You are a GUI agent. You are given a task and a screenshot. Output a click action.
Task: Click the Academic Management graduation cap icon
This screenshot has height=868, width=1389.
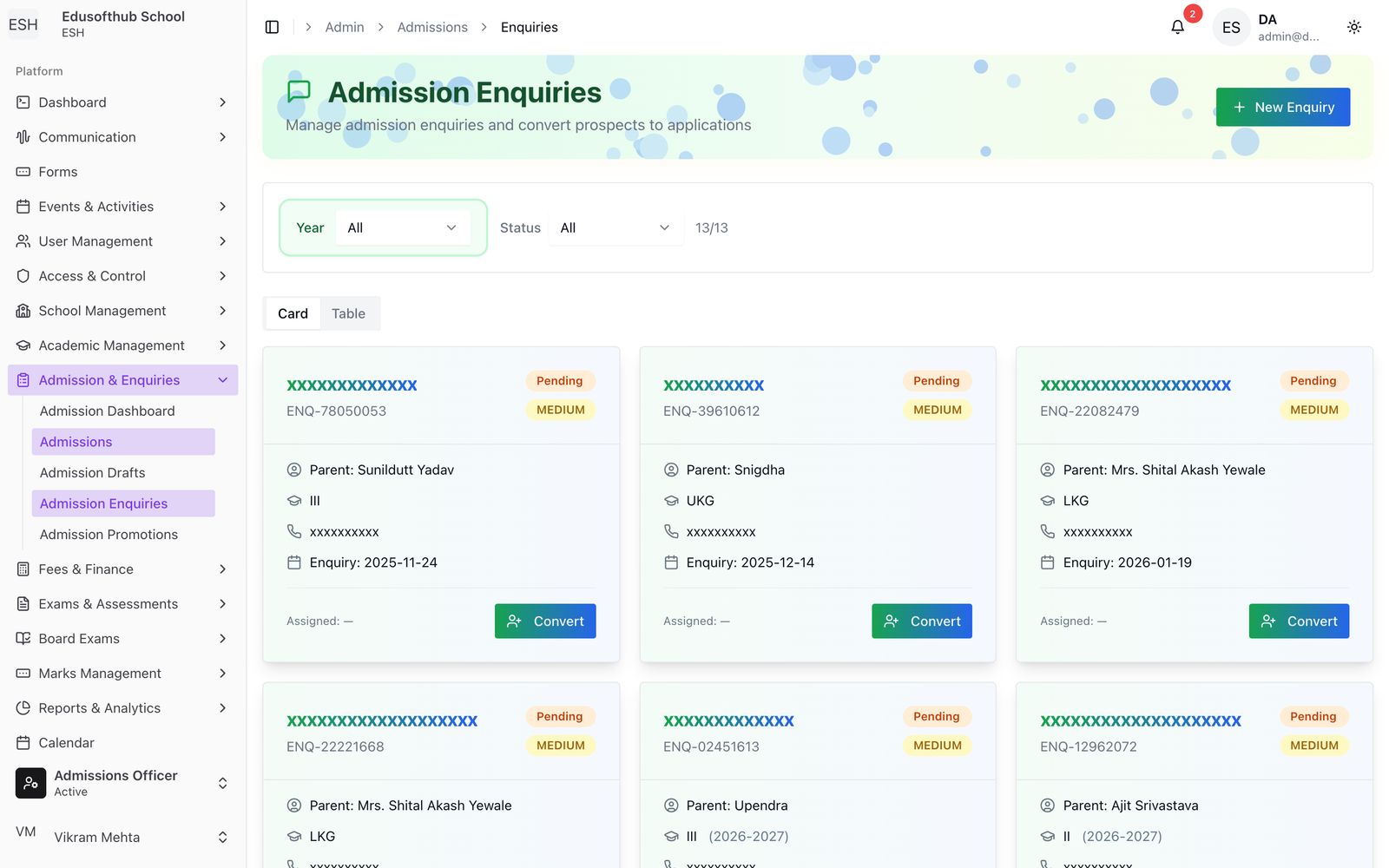click(x=23, y=345)
